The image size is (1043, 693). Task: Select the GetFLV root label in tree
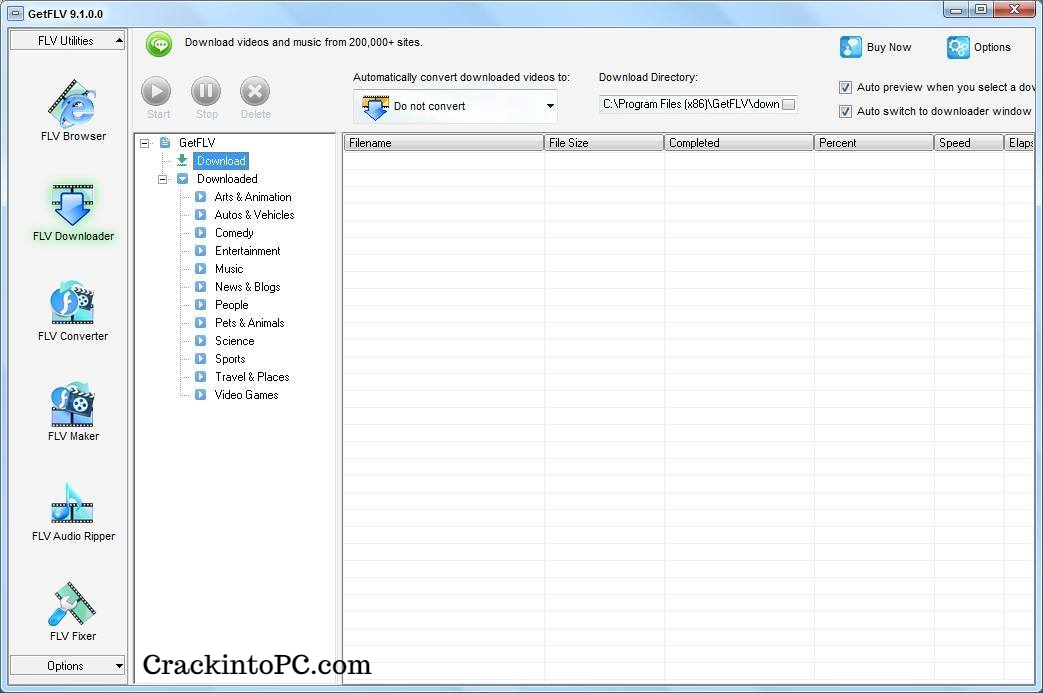[x=197, y=143]
